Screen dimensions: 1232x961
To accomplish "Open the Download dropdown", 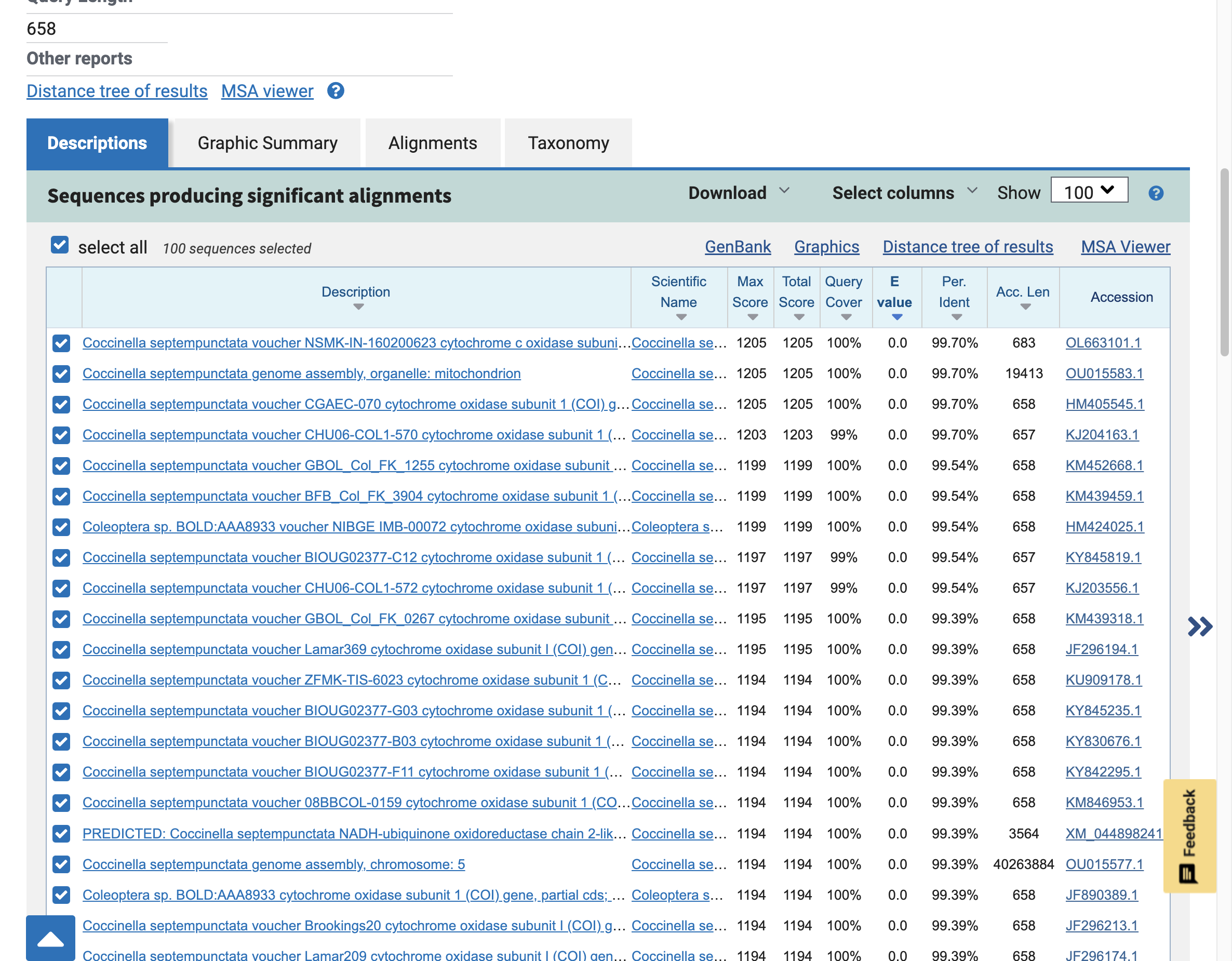I will pyautogui.click(x=739, y=193).
